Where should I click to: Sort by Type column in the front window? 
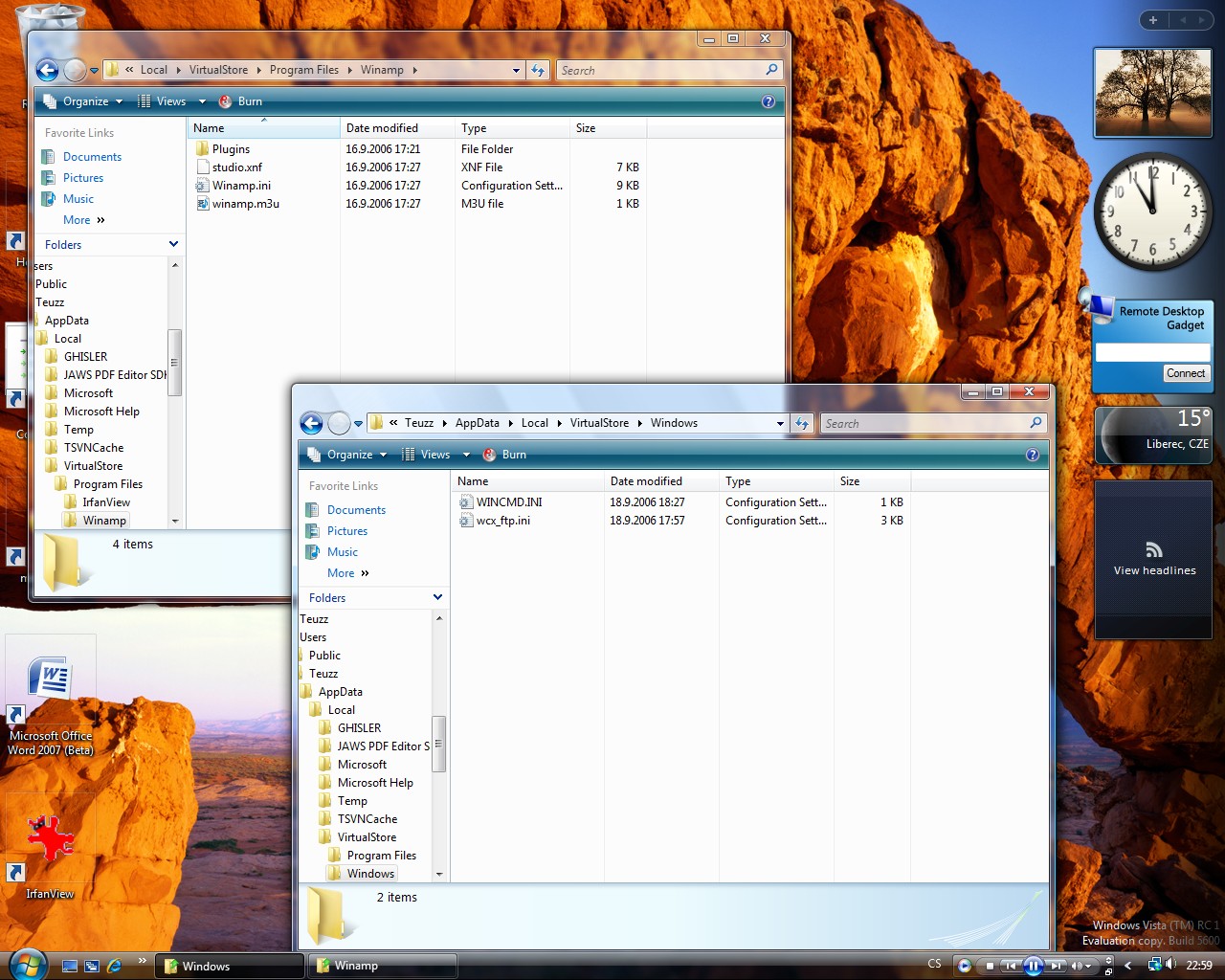pyautogui.click(x=776, y=481)
